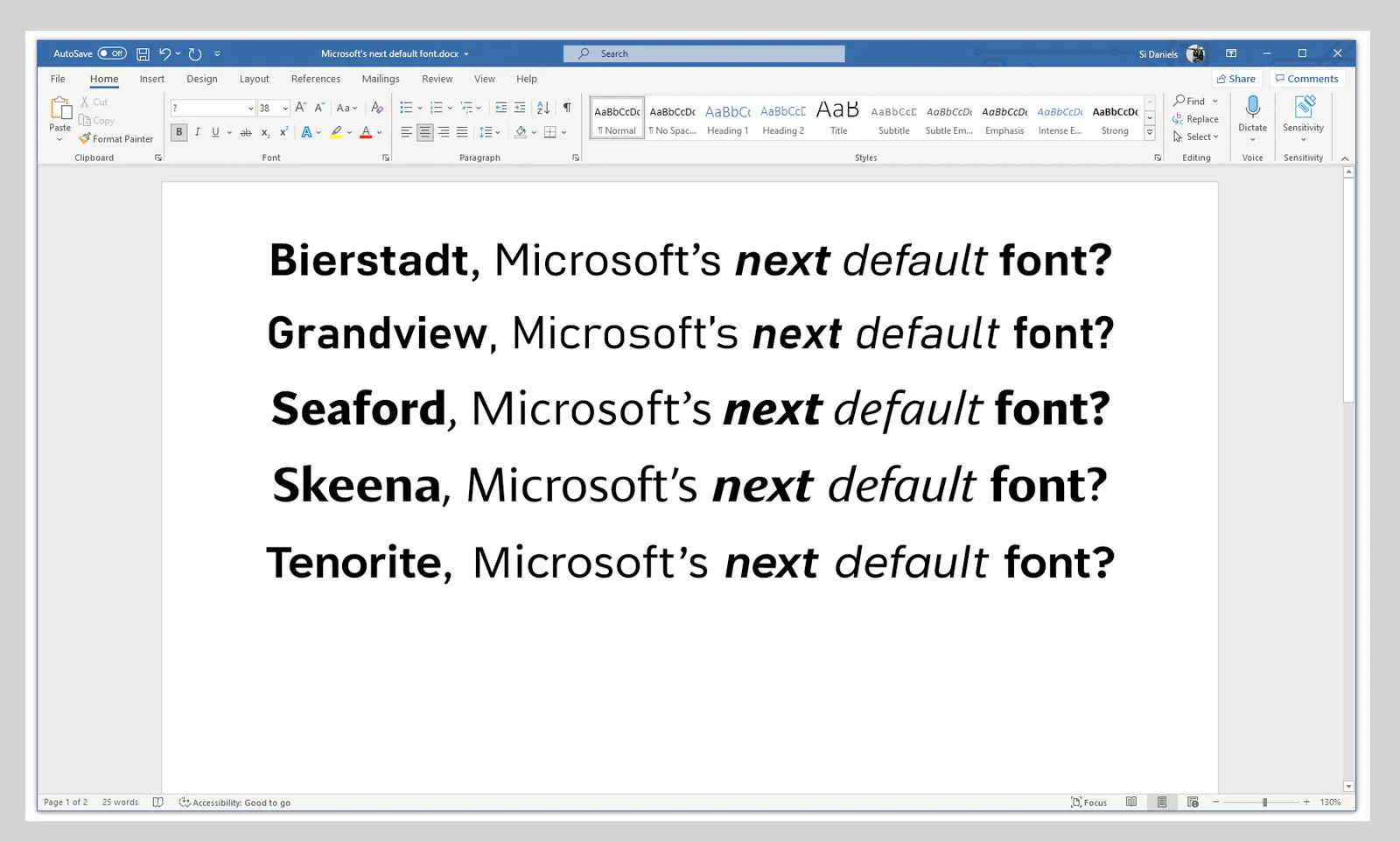This screenshot has height=842, width=1400.
Task: Apply strikethrough formatting
Action: tap(246, 132)
